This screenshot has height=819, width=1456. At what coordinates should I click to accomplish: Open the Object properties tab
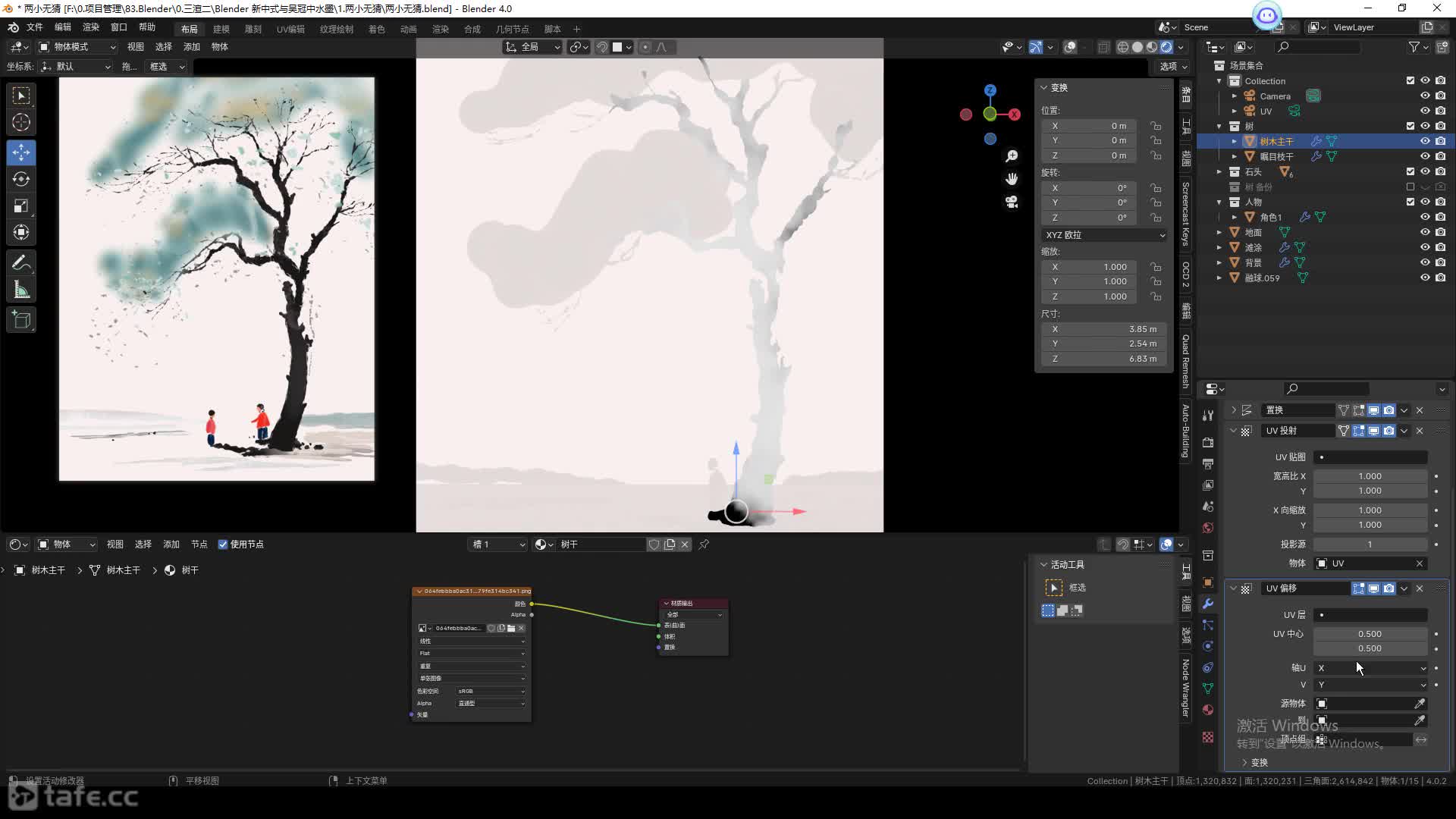pyautogui.click(x=1208, y=582)
